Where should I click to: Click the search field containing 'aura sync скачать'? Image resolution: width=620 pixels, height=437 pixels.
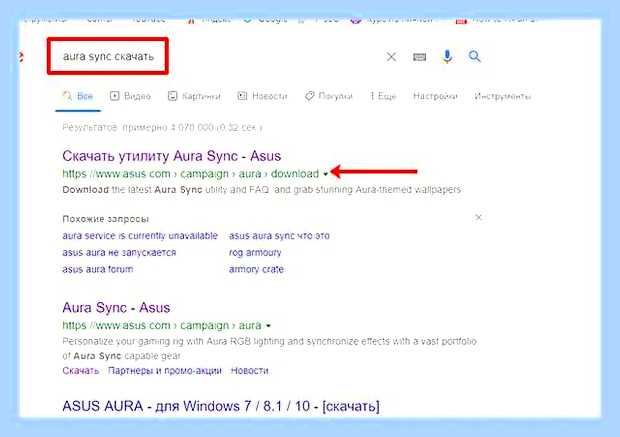click(108, 56)
